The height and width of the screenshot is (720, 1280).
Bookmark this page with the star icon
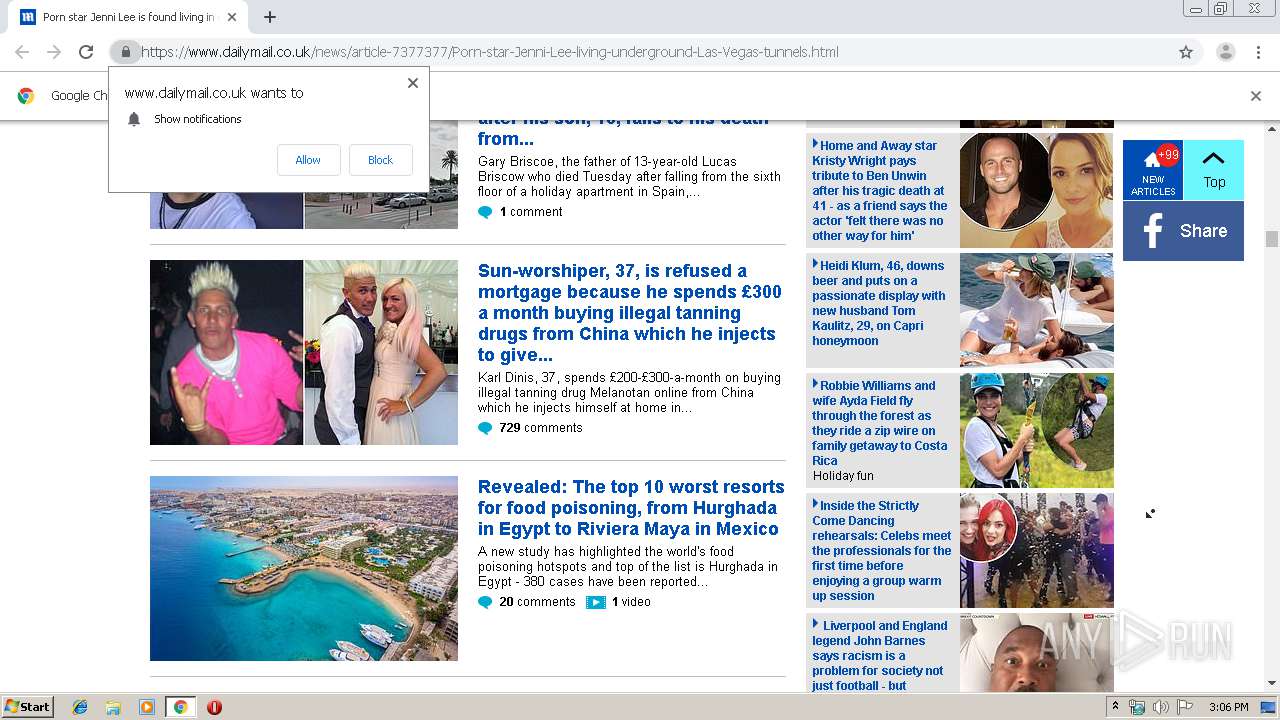coord(1186,52)
